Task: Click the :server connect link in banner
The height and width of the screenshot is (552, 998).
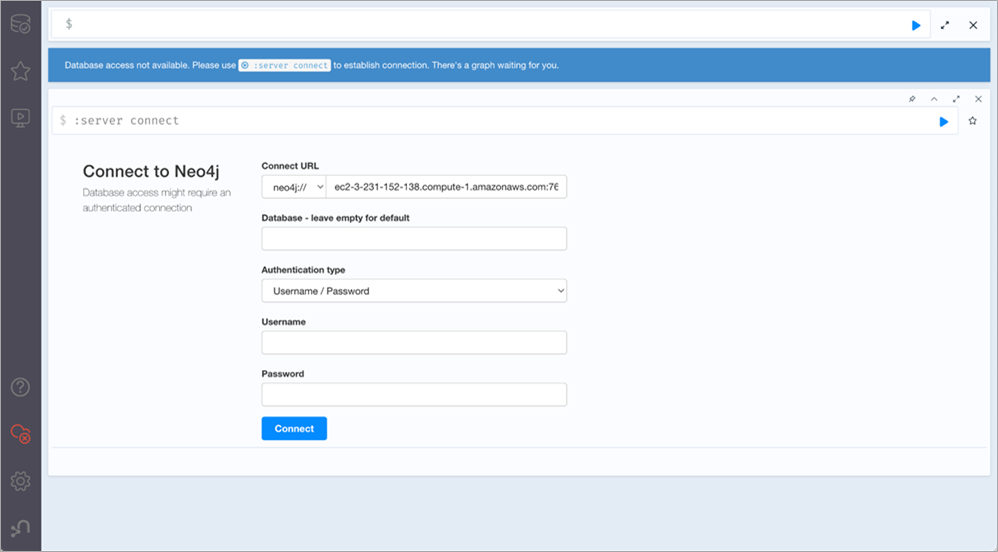Action: (x=285, y=65)
